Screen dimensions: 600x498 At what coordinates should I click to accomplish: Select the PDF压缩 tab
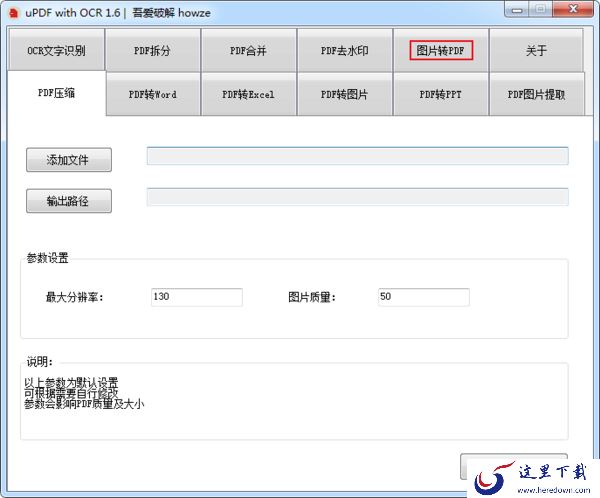pos(56,93)
